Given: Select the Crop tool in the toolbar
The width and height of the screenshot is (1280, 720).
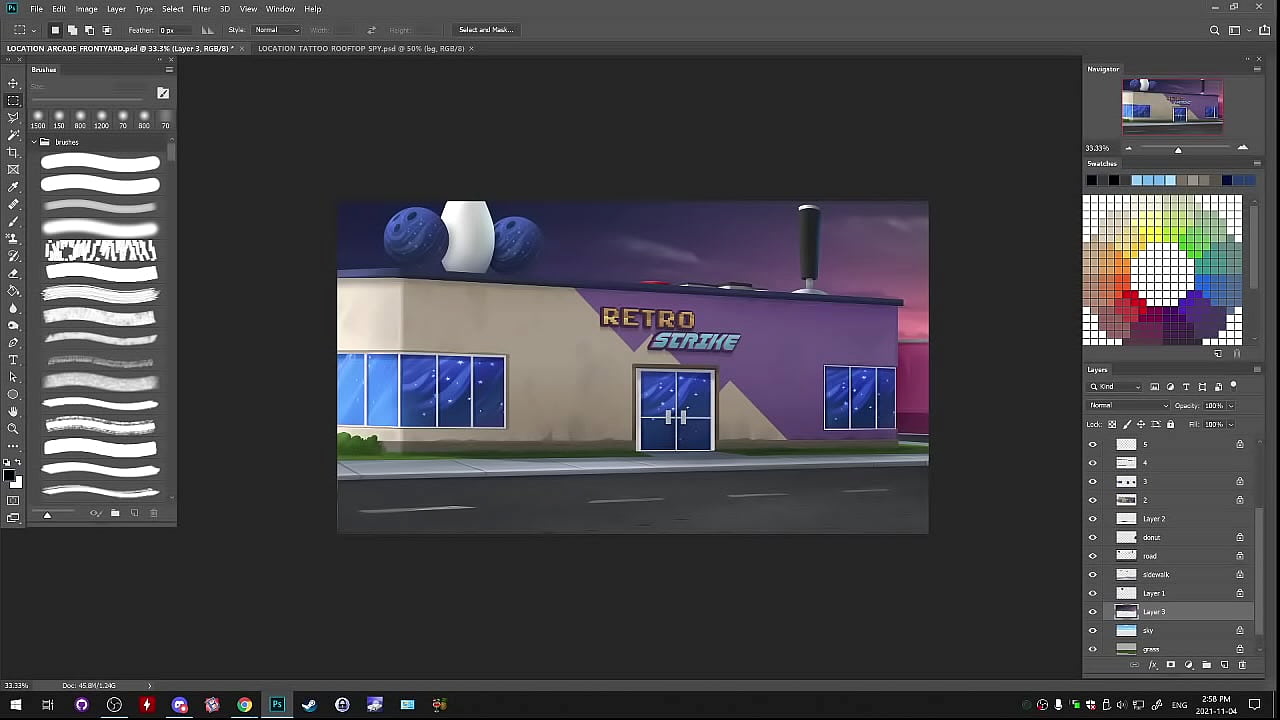Looking at the screenshot, I should (x=13, y=152).
